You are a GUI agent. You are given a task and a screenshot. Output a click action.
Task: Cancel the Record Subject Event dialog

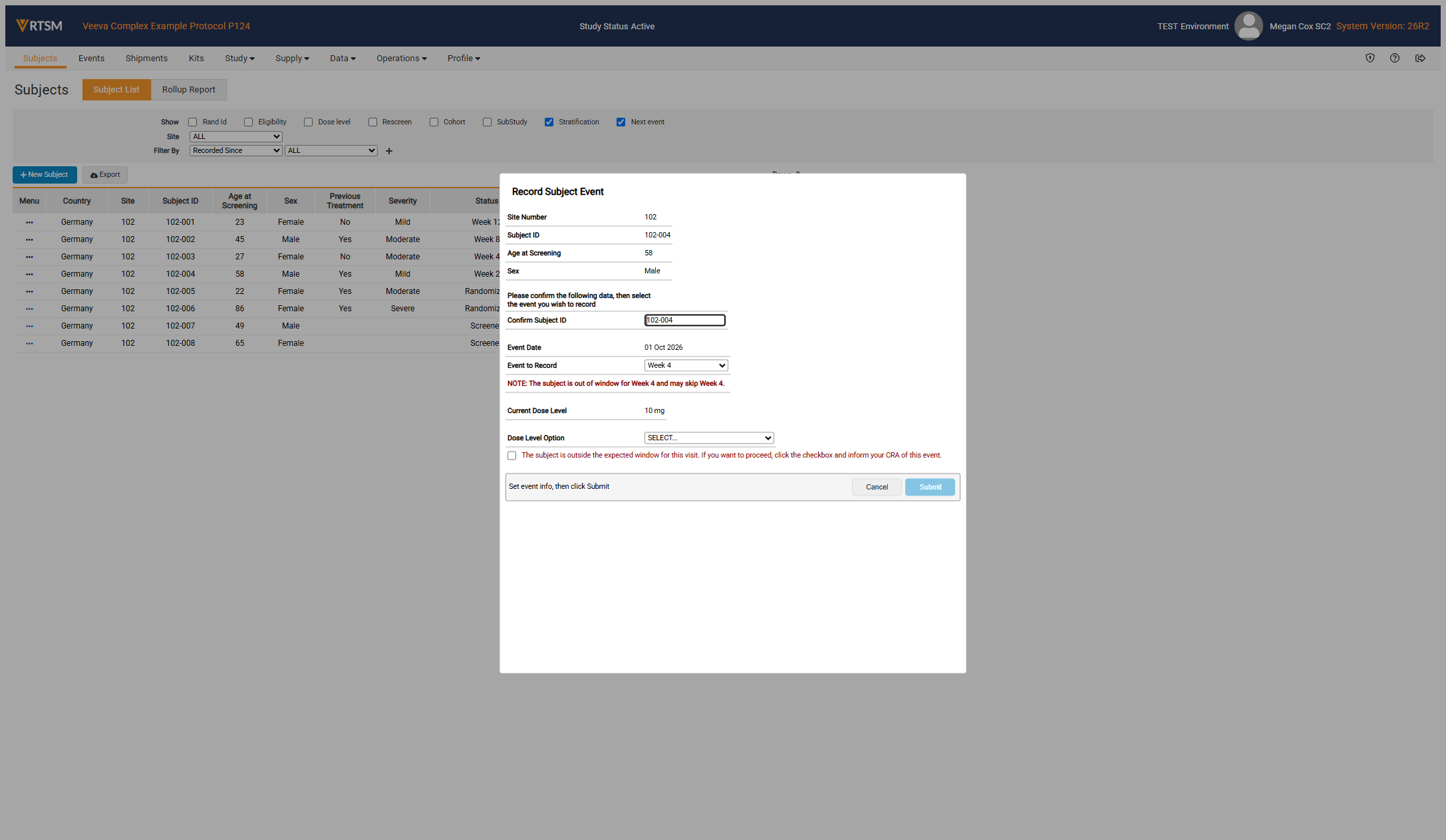pos(877,488)
